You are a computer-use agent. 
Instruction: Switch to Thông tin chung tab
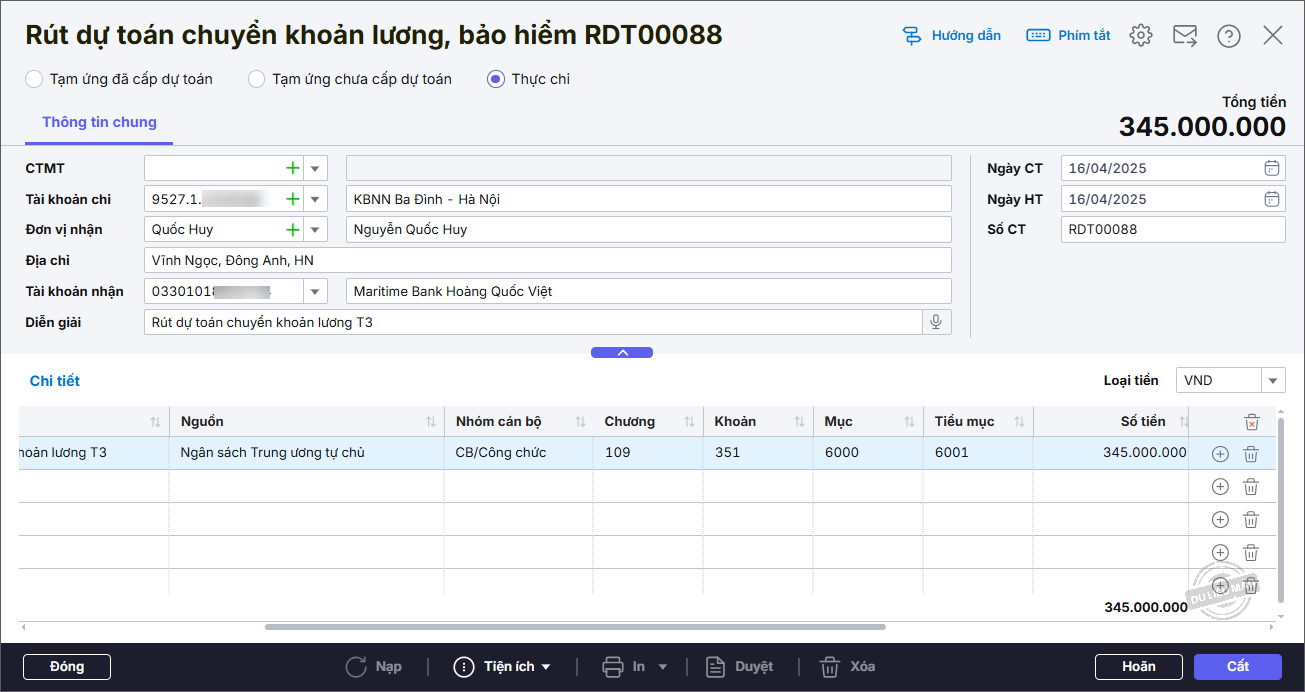coord(99,122)
